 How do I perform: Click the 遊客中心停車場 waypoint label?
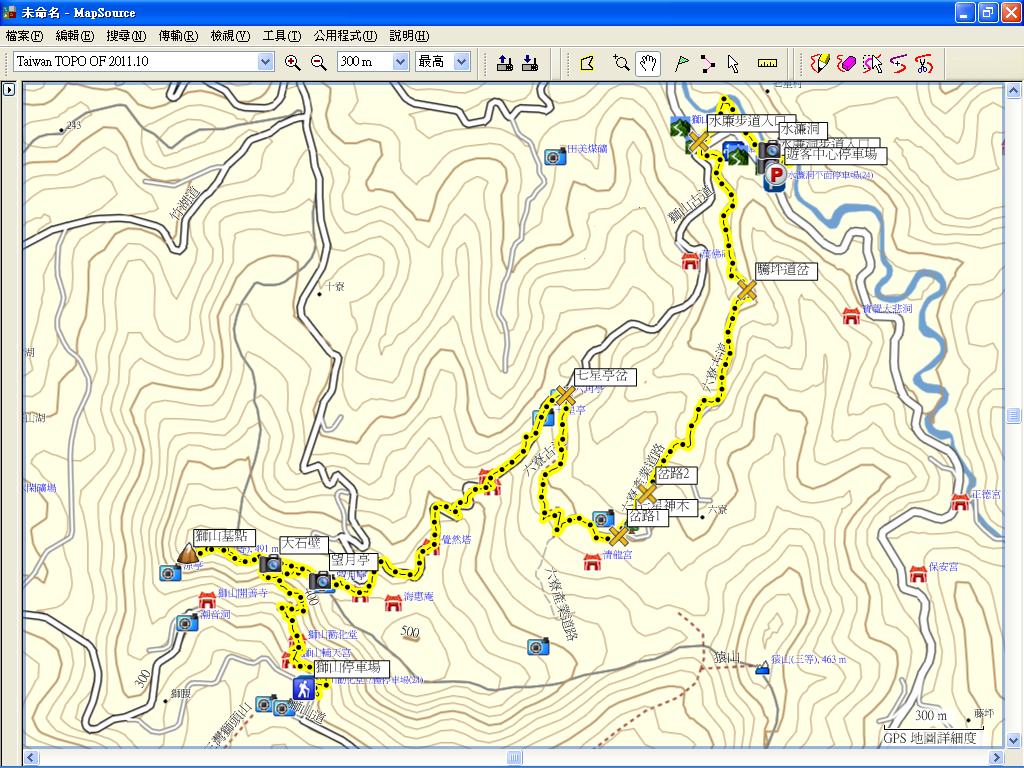click(x=835, y=155)
